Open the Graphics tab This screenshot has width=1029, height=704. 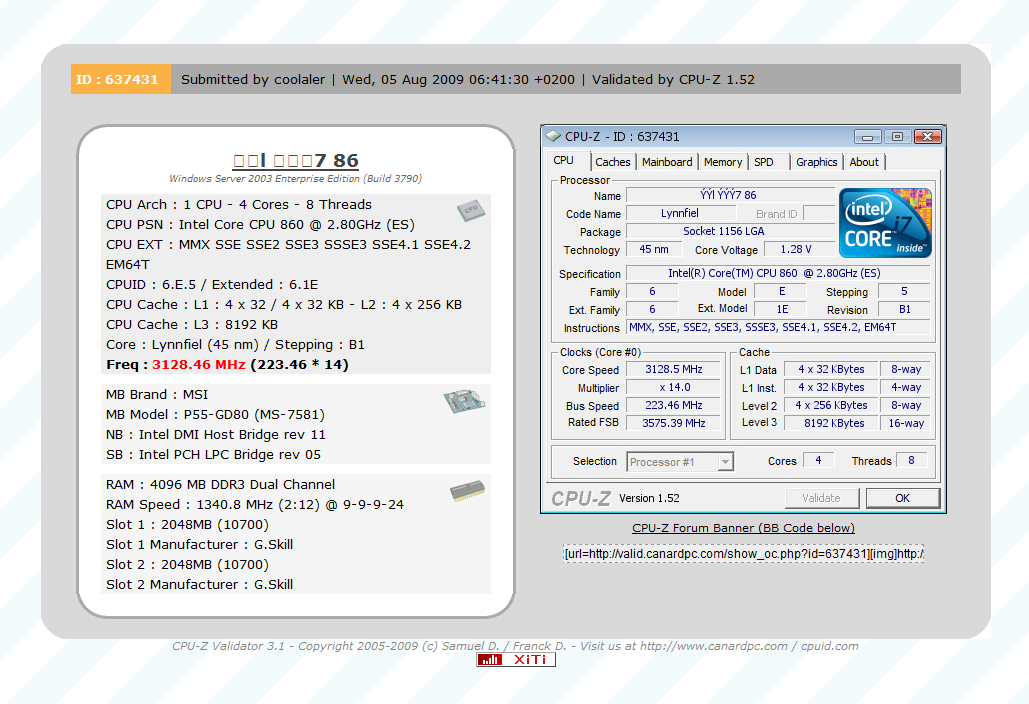point(816,162)
